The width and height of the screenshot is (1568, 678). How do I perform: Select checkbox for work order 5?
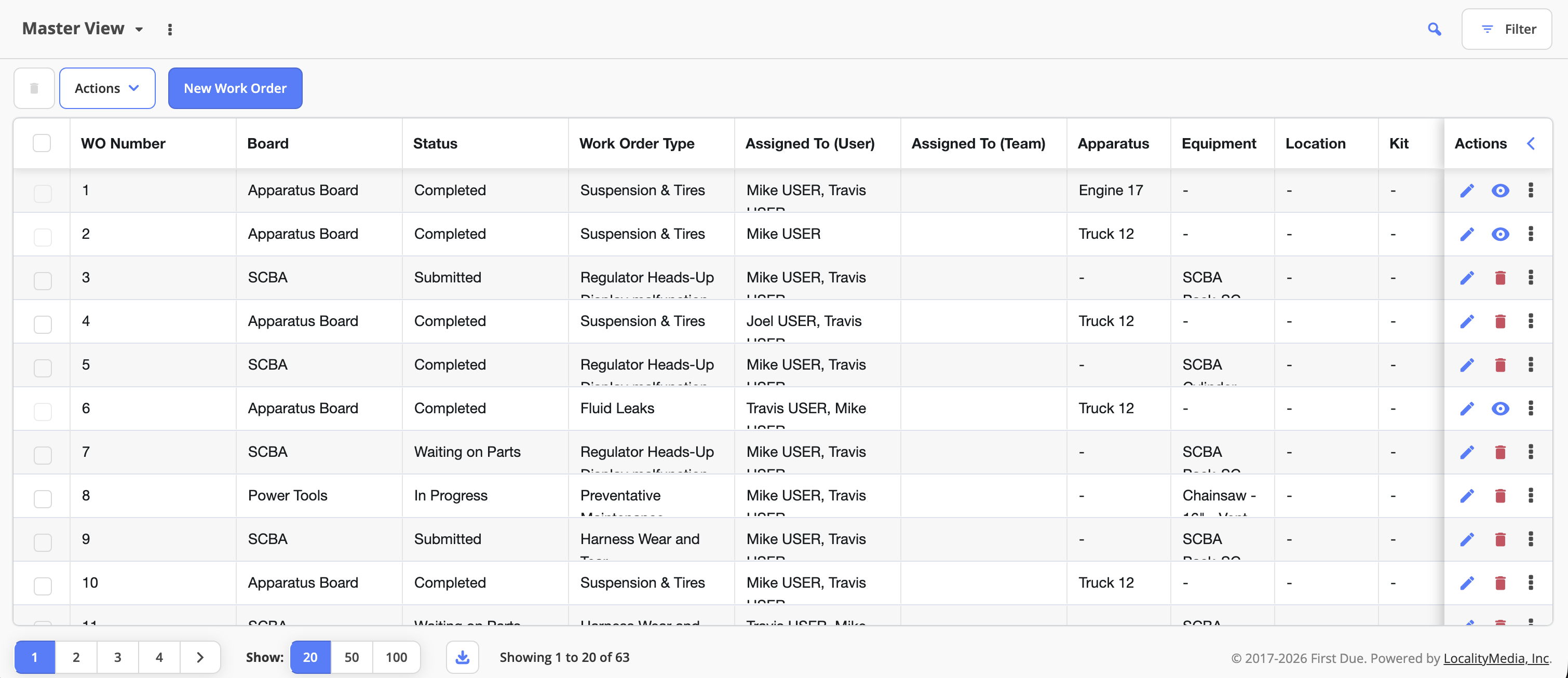(43, 368)
